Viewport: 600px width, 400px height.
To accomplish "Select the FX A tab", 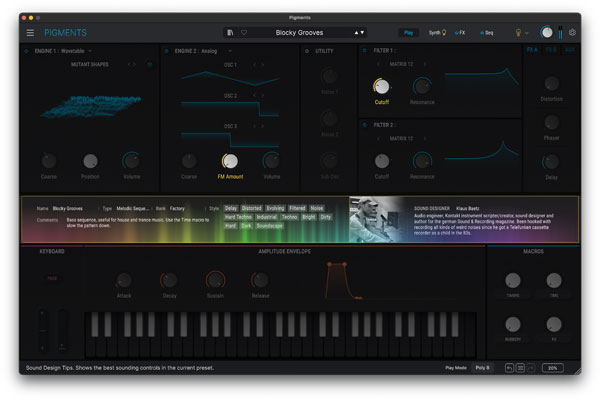I will [x=532, y=50].
